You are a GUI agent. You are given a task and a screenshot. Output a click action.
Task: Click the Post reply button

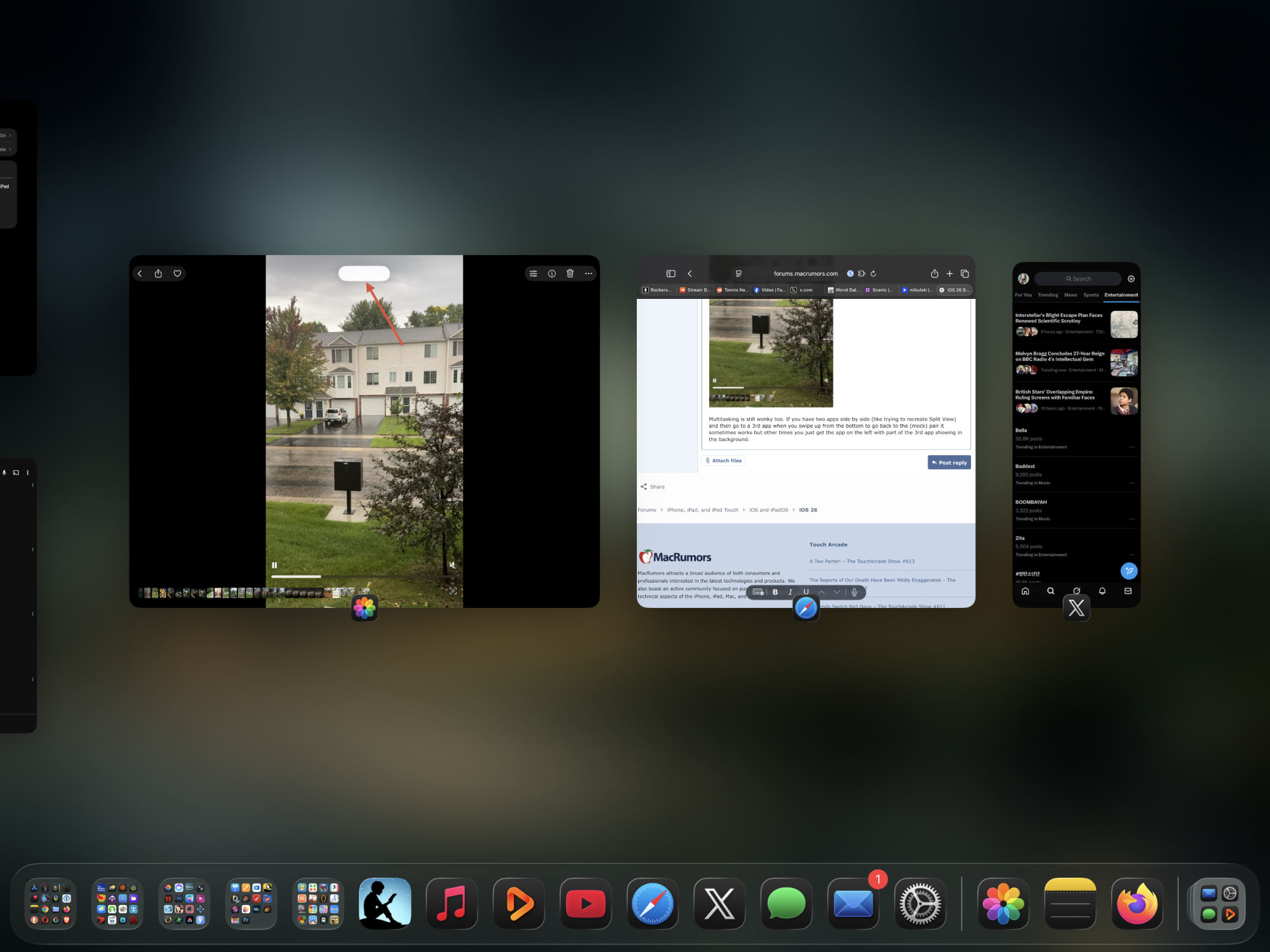pyautogui.click(x=949, y=463)
